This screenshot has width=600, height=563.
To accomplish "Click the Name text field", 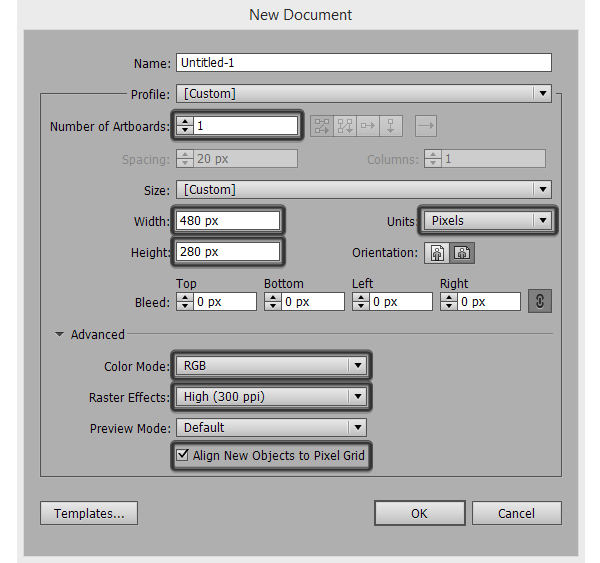I will pos(363,62).
